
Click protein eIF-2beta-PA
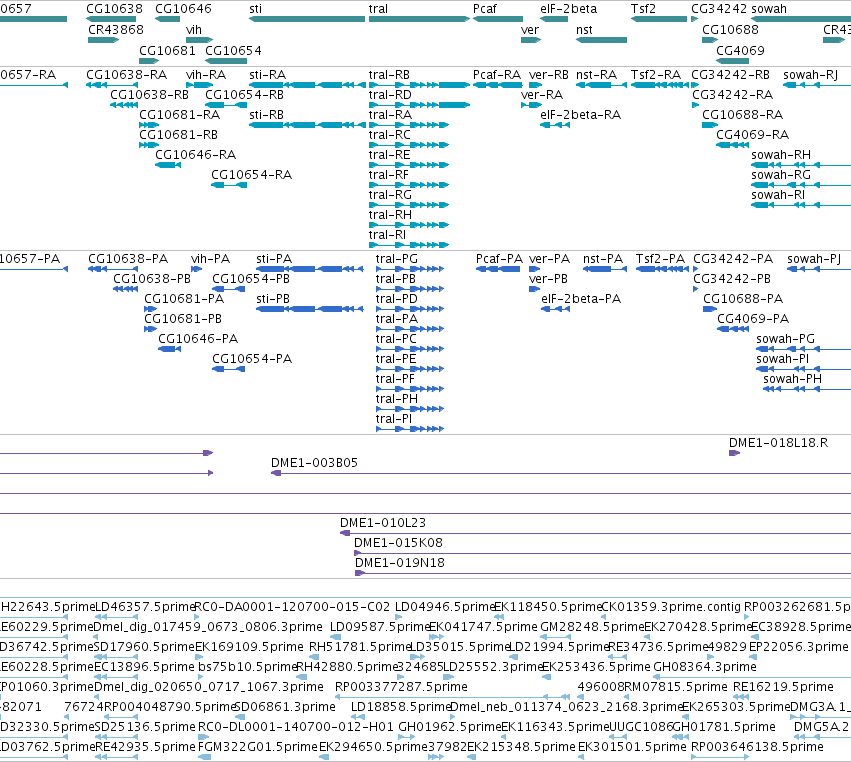(555, 309)
